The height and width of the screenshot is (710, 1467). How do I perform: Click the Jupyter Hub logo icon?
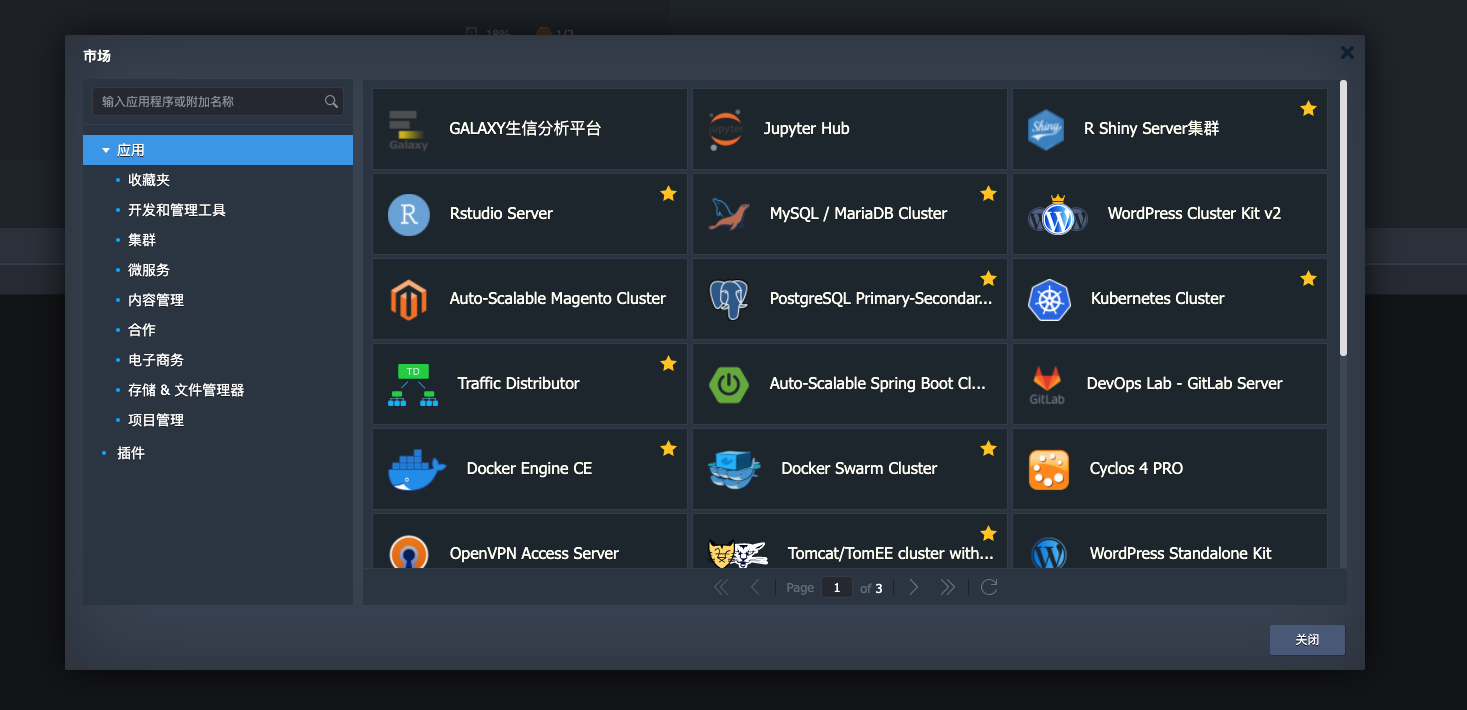point(725,129)
